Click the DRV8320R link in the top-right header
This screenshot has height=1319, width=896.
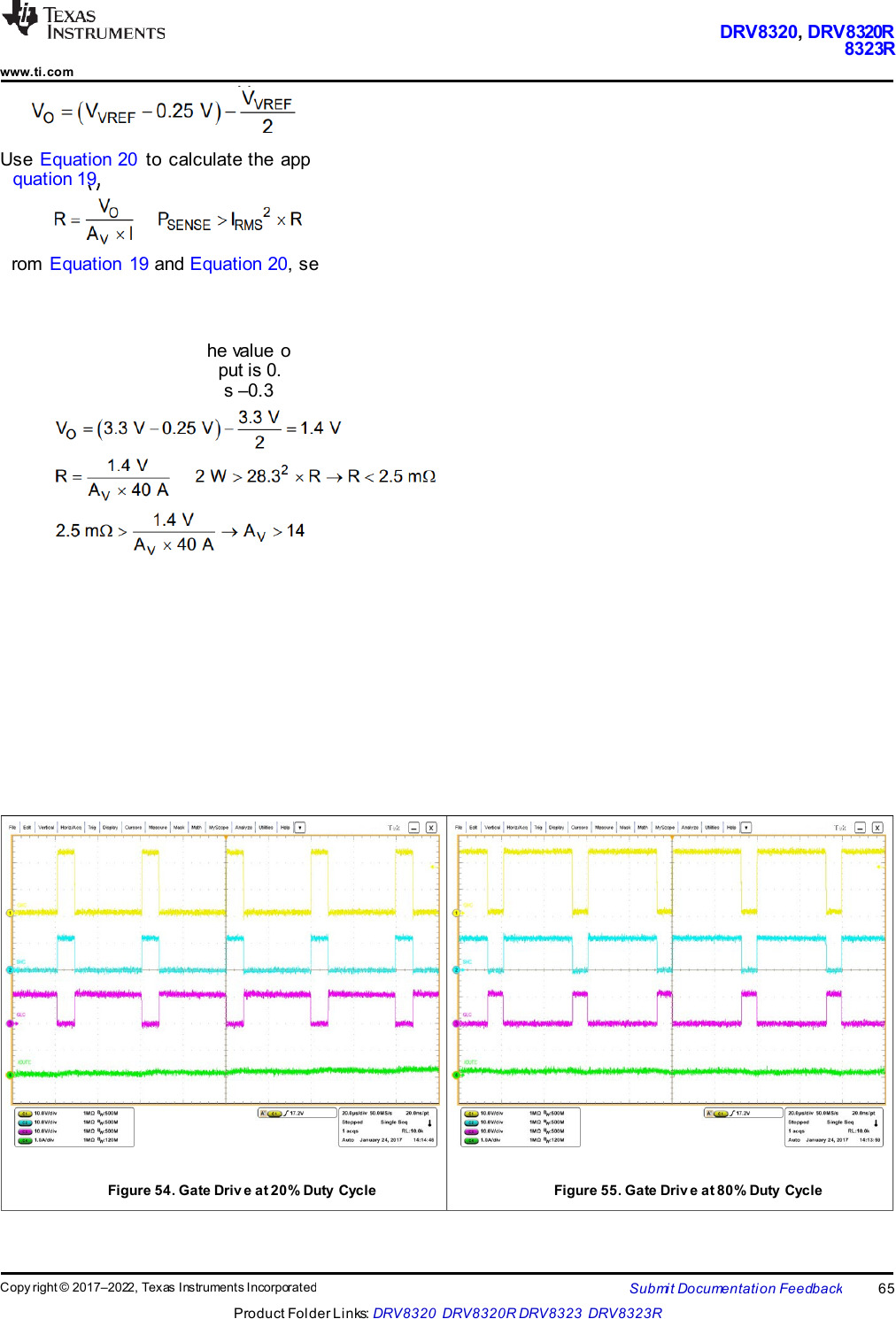click(850, 32)
